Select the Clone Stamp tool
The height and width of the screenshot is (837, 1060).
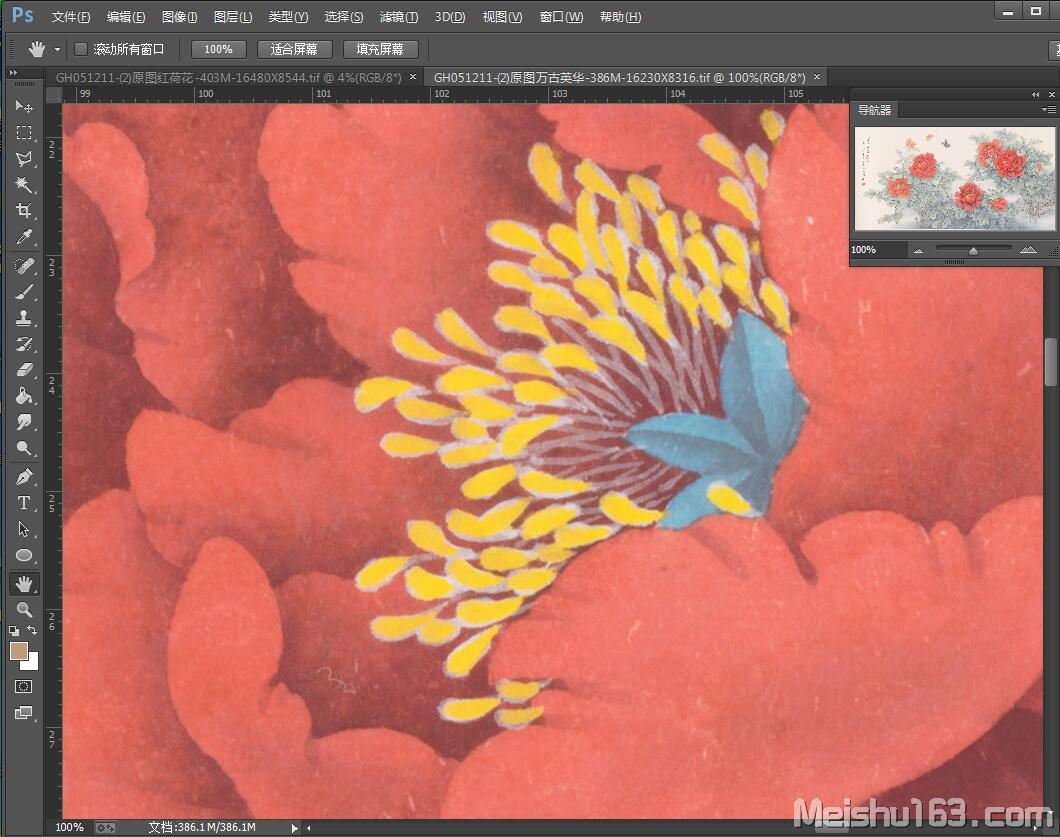(x=24, y=318)
